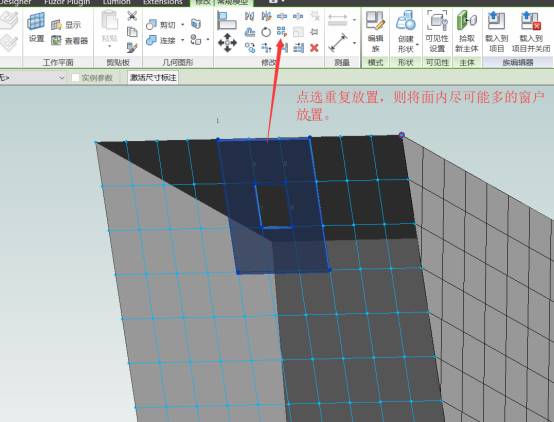Click the 编辑族 edit family button
The width and height of the screenshot is (554, 422).
pyautogui.click(x=375, y=31)
